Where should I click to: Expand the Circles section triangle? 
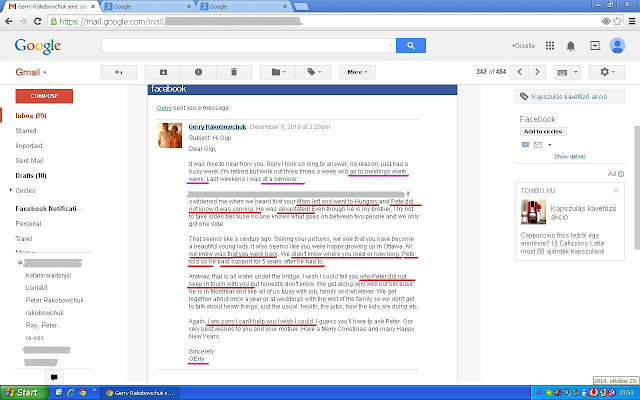pos(11,190)
